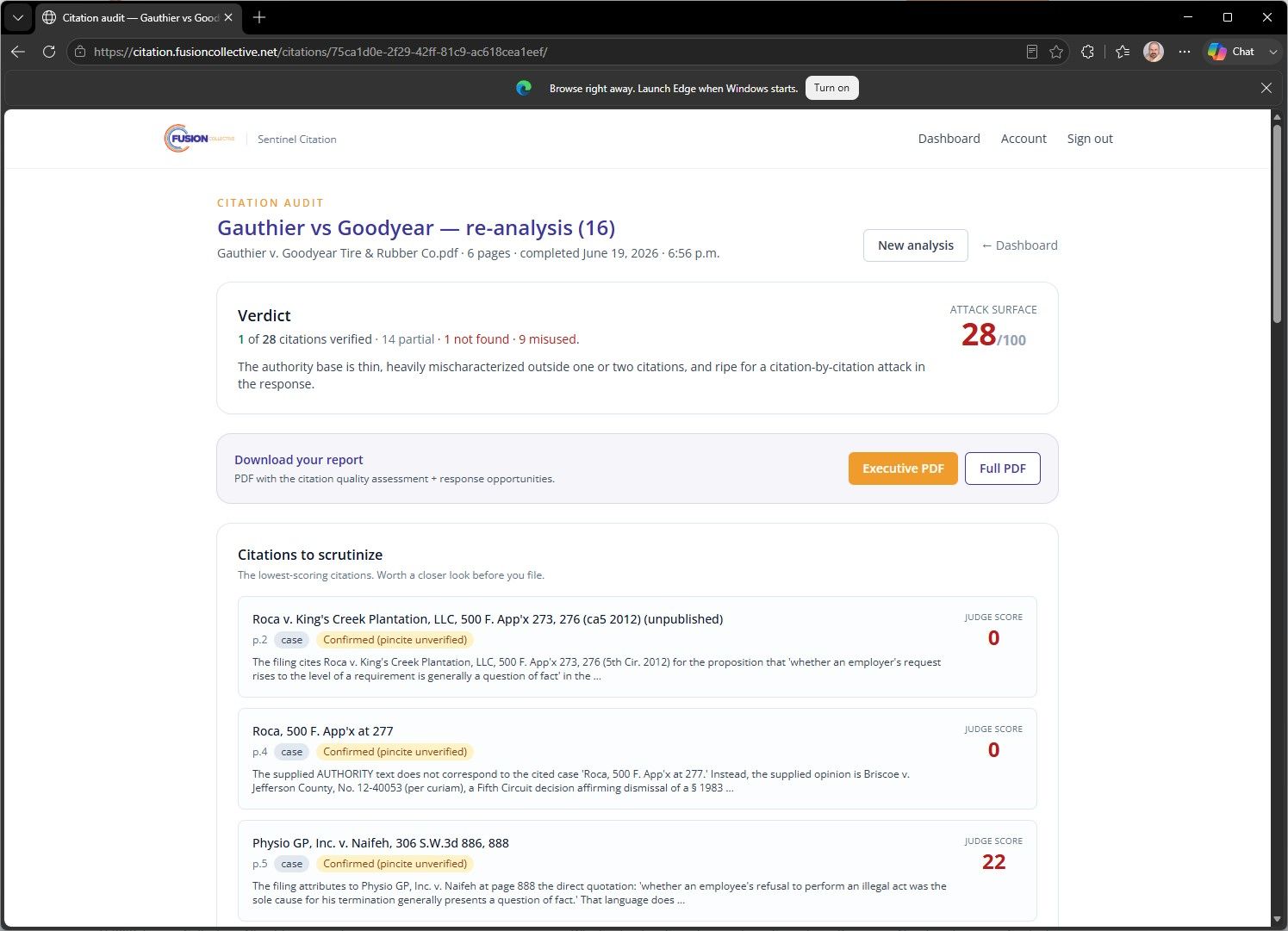Select the Citation audit browser tab
Screen dimensions: 1288x931
[138, 17]
